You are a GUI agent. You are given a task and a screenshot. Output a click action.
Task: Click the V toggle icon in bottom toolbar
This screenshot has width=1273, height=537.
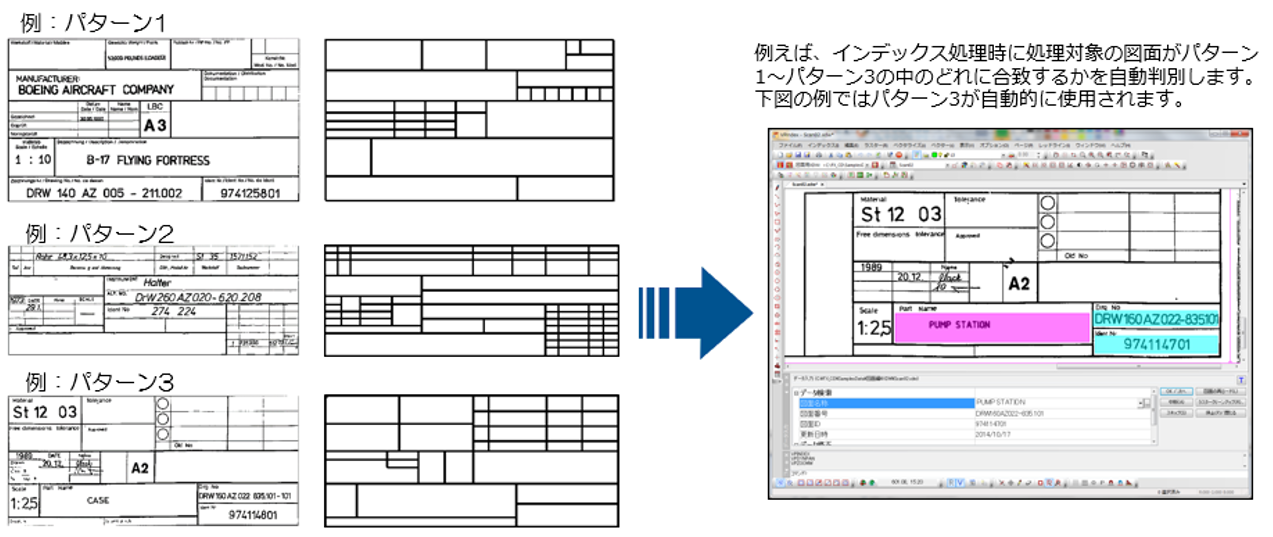click(x=959, y=484)
